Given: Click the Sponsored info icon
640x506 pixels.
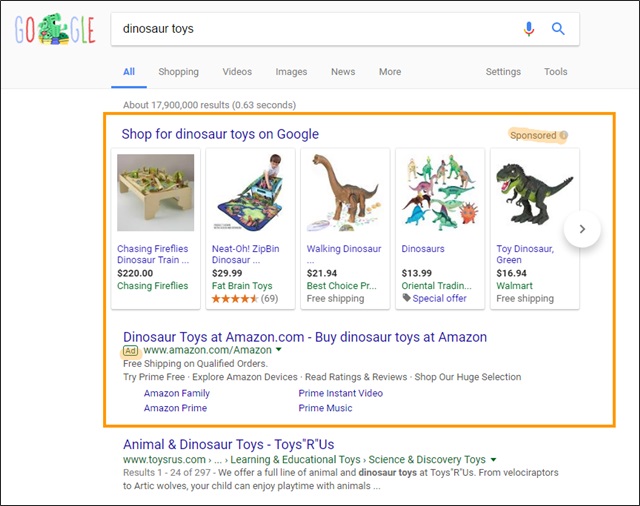Looking at the screenshot, I should coord(563,135).
